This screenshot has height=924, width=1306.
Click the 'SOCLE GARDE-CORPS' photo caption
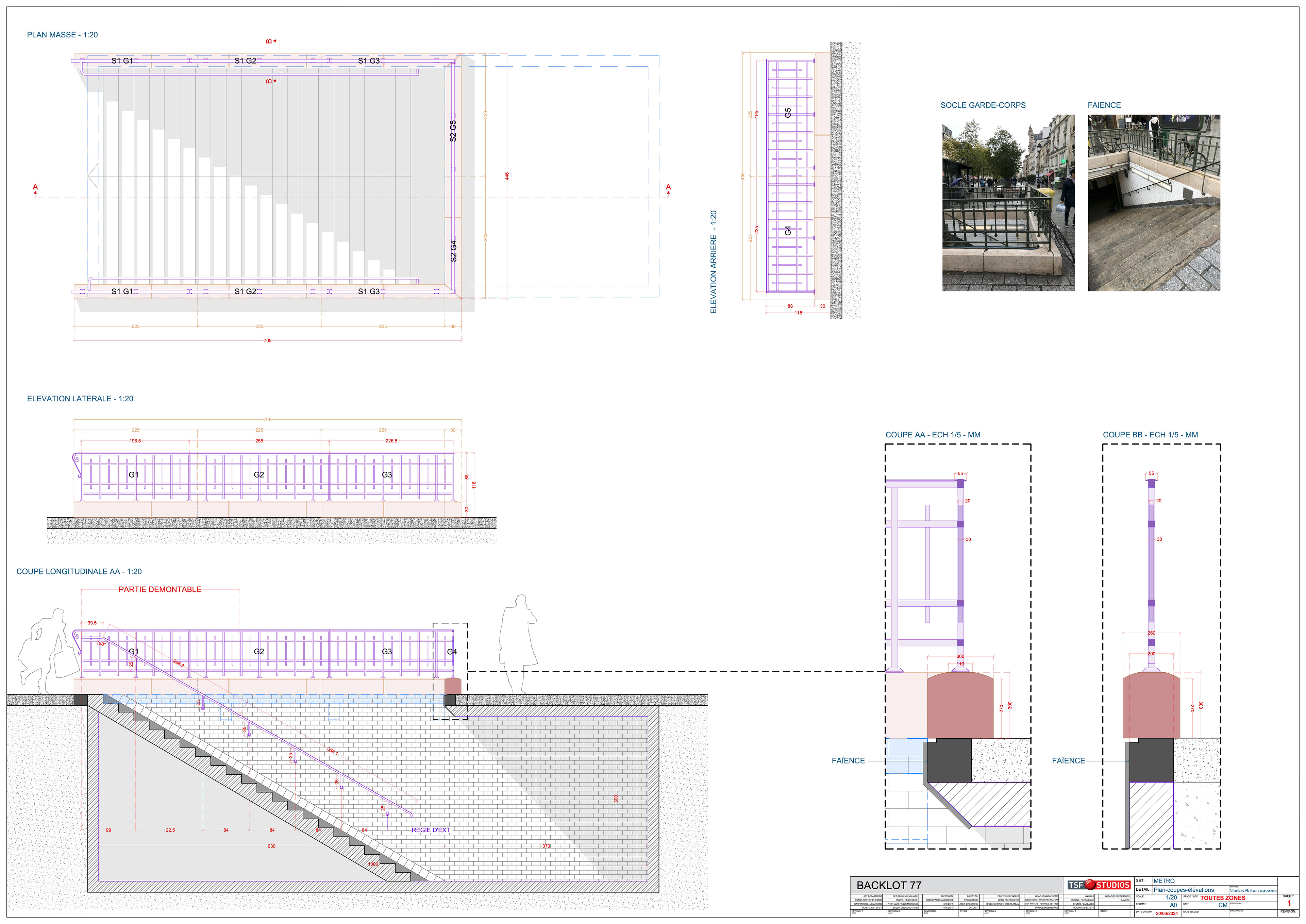click(x=983, y=105)
